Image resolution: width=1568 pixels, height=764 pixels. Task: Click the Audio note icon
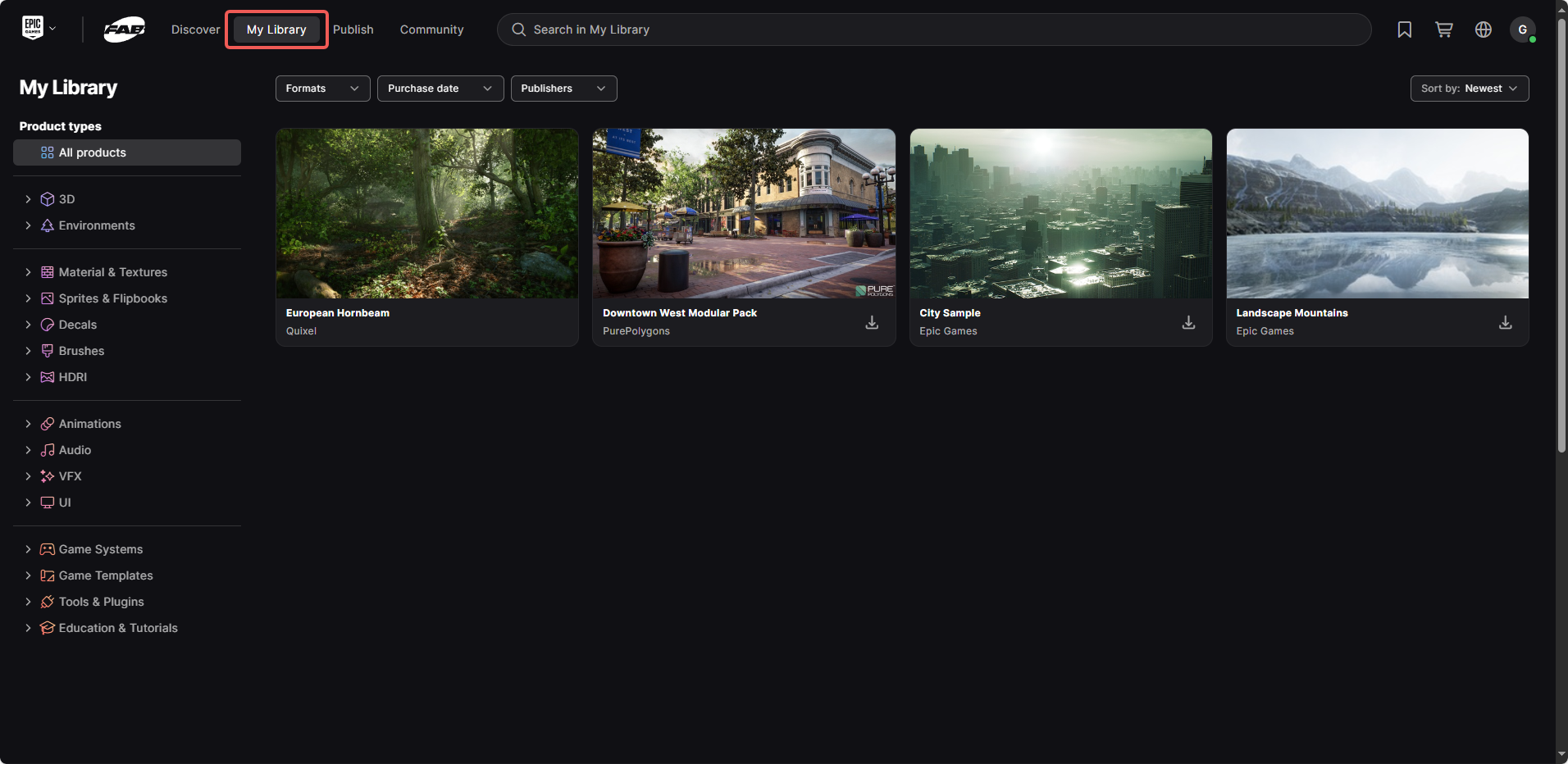(48, 450)
